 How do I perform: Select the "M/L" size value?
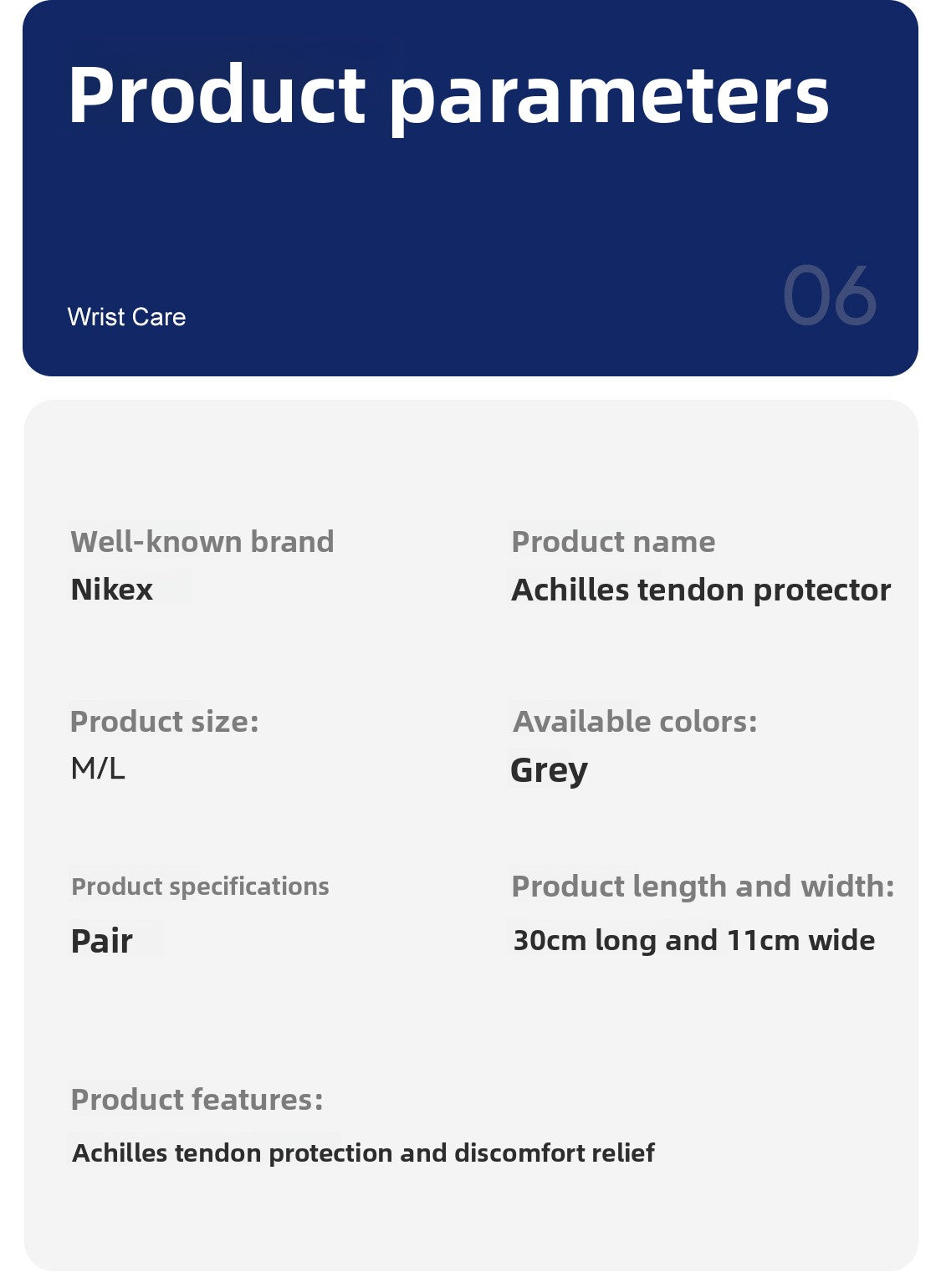click(98, 768)
